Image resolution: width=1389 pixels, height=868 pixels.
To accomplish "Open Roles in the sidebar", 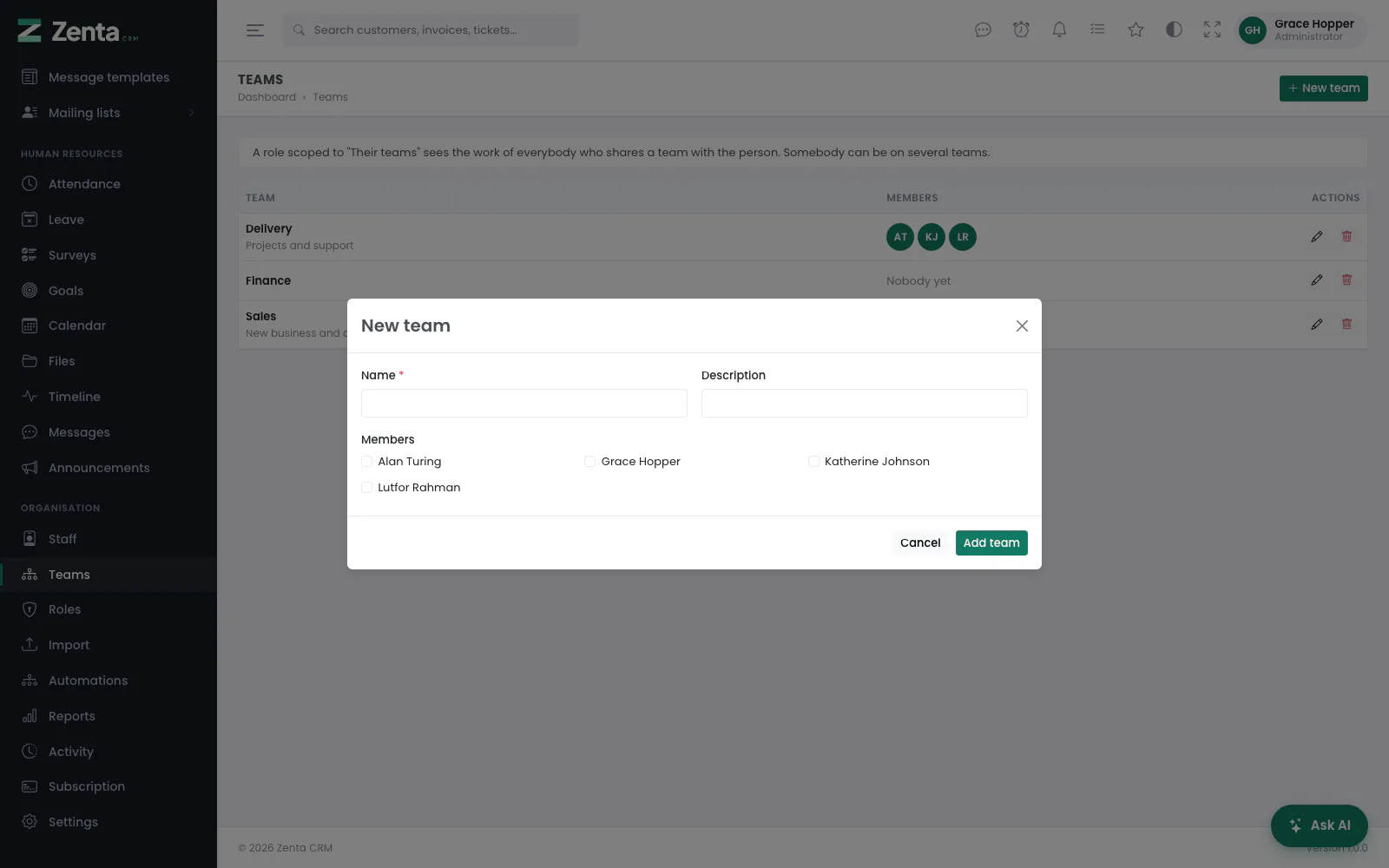I will [109, 609].
